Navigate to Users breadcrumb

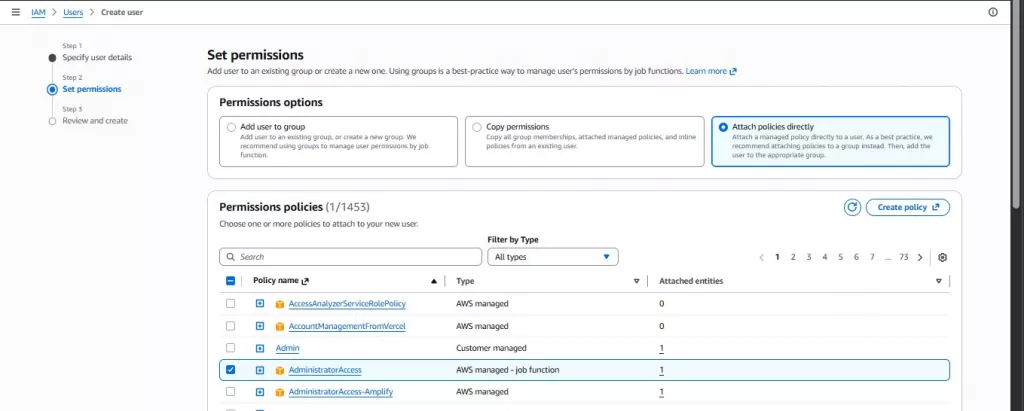[x=73, y=12]
